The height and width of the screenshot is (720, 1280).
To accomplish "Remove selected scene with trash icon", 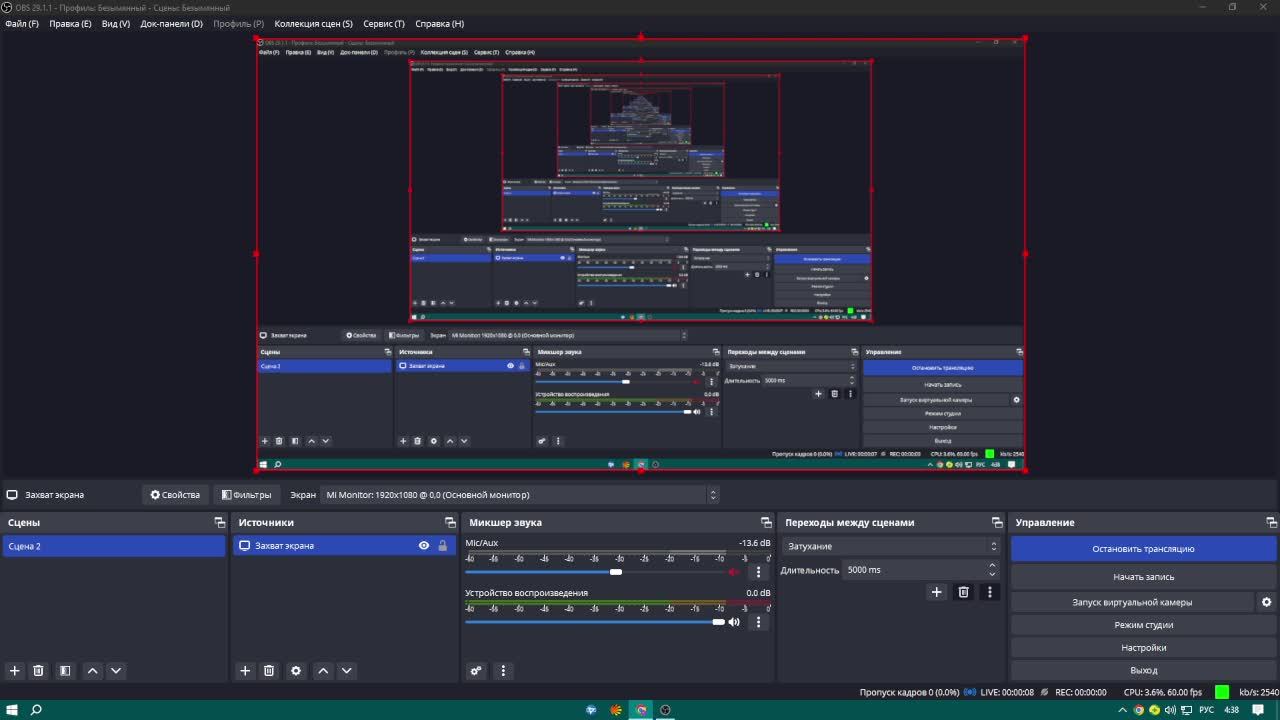I will [x=38, y=671].
